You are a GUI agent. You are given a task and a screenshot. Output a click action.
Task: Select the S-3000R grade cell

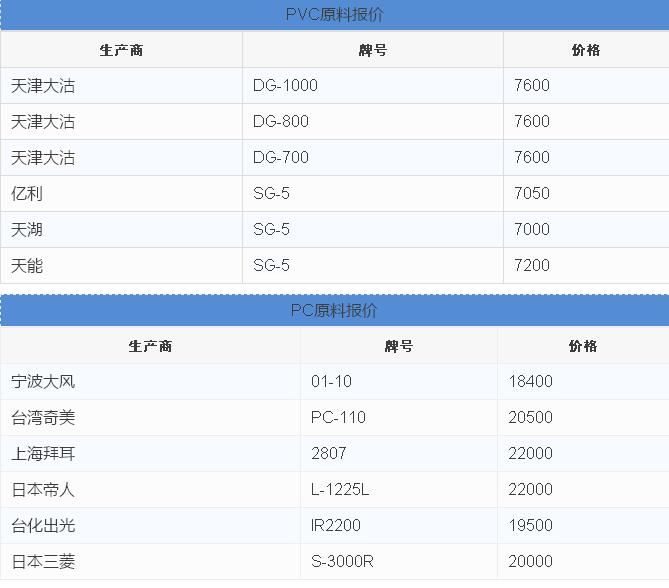pos(399,562)
